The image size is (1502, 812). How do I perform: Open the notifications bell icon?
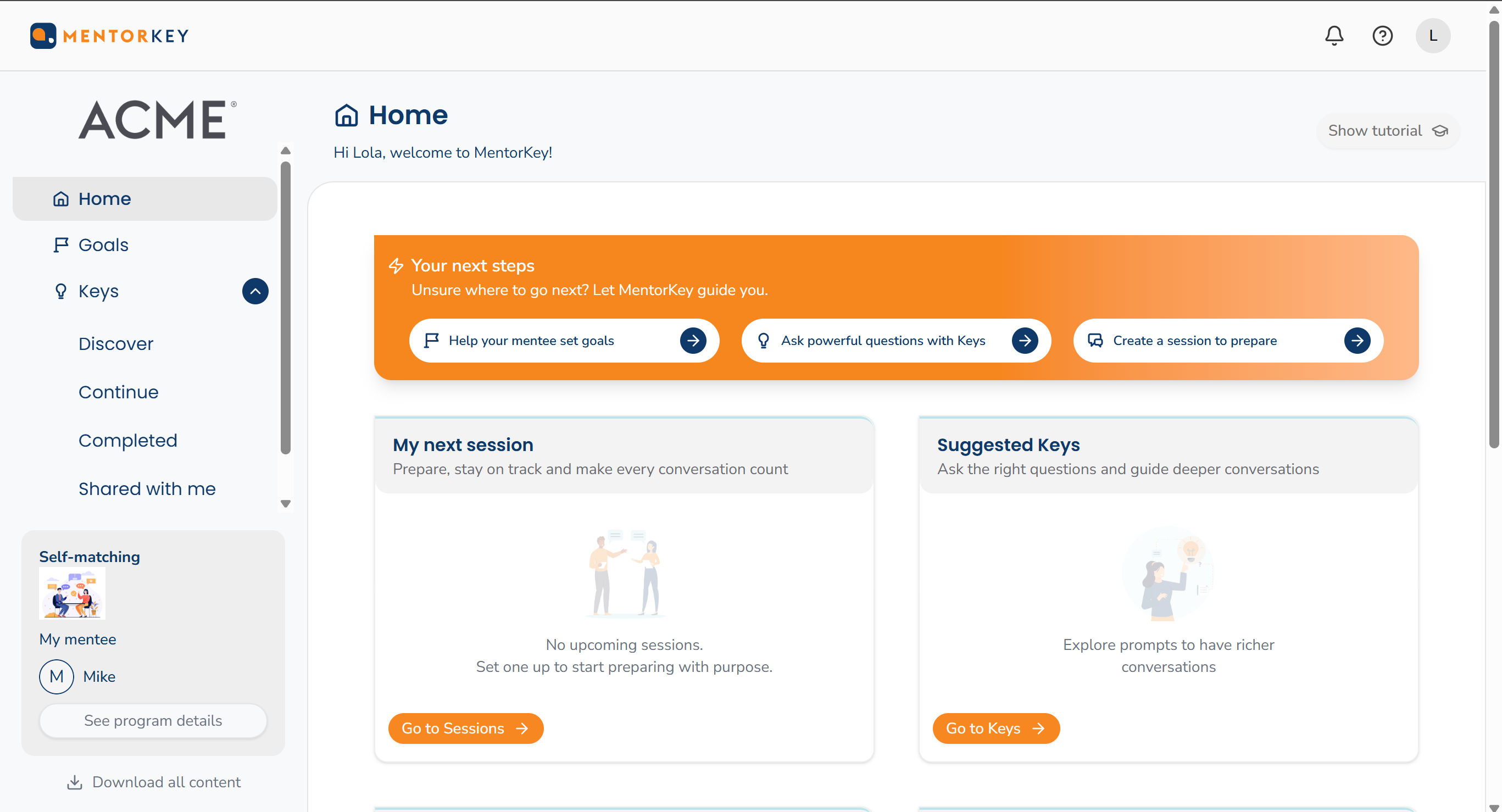pos(1333,36)
